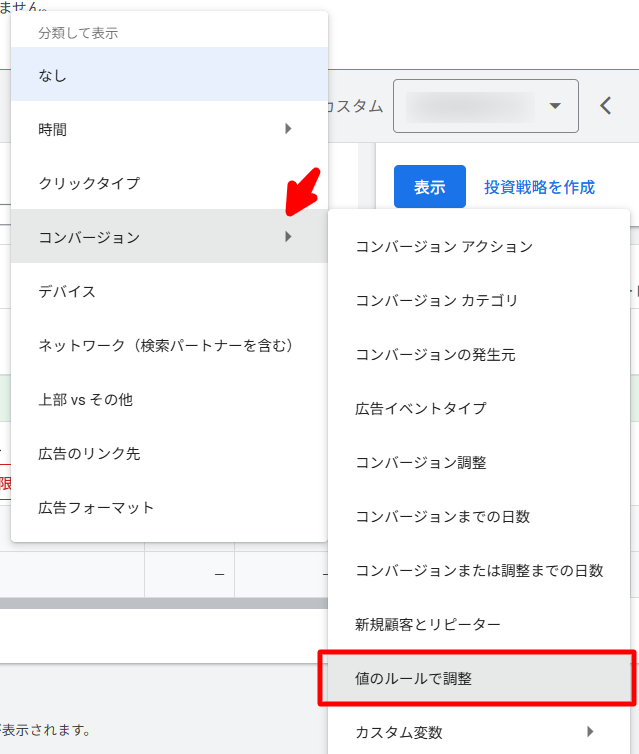Image resolution: width=639 pixels, height=754 pixels.
Task: Expand arrow next to 時間
Action: coord(288,128)
